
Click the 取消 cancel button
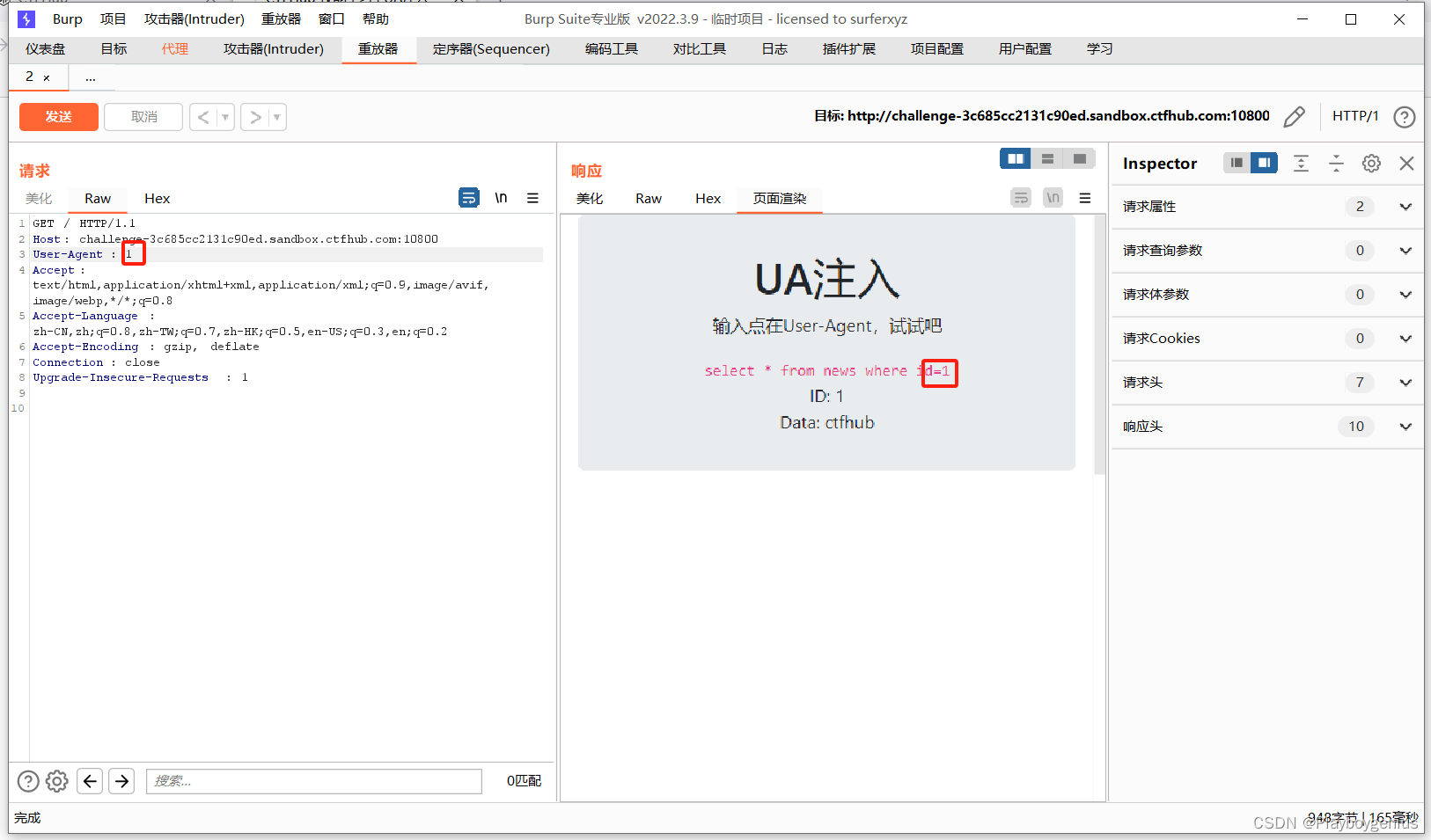(x=143, y=117)
